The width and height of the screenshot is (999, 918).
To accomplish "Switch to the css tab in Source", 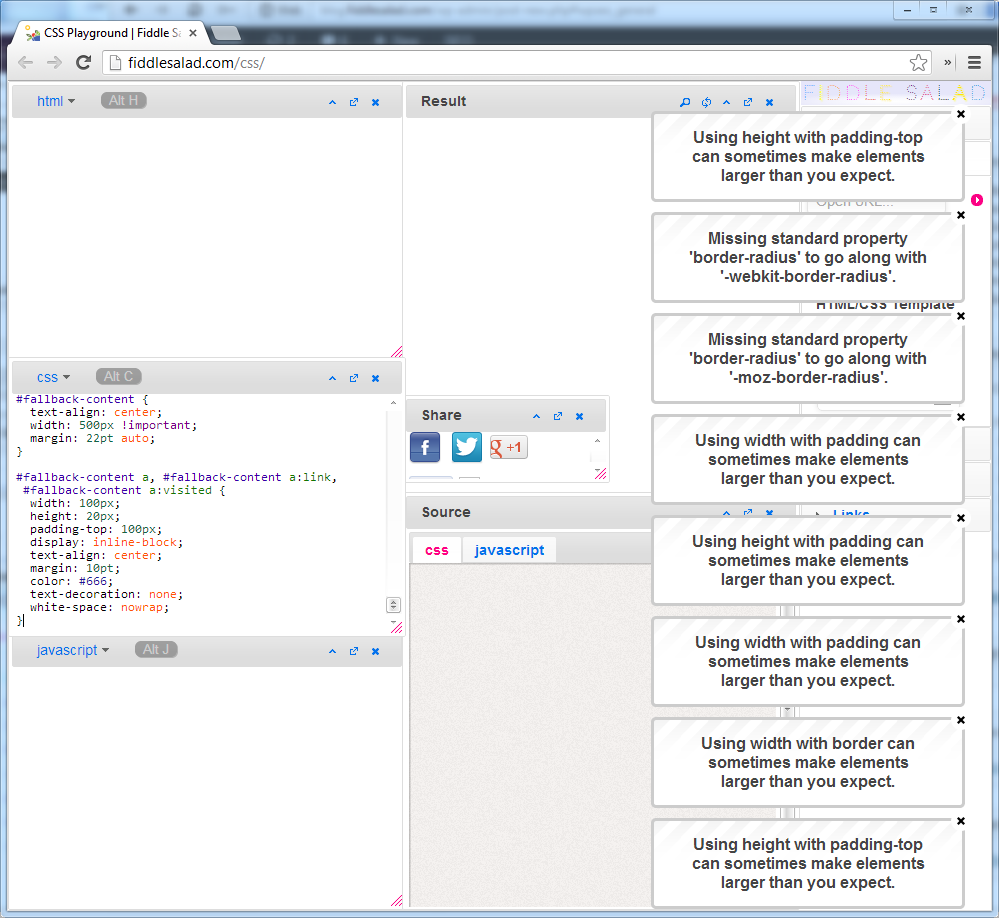I will [x=436, y=550].
